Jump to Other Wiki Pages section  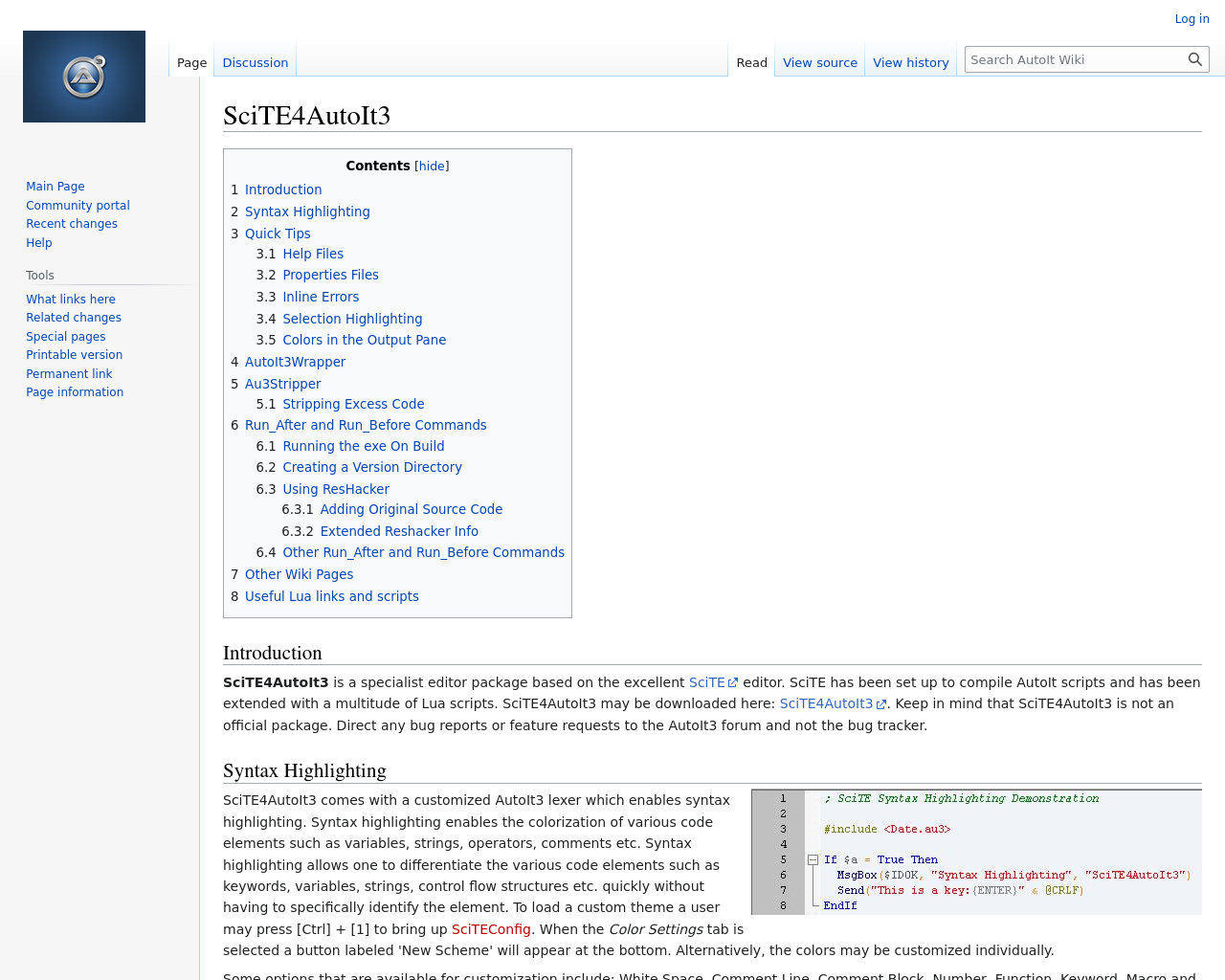tap(299, 574)
